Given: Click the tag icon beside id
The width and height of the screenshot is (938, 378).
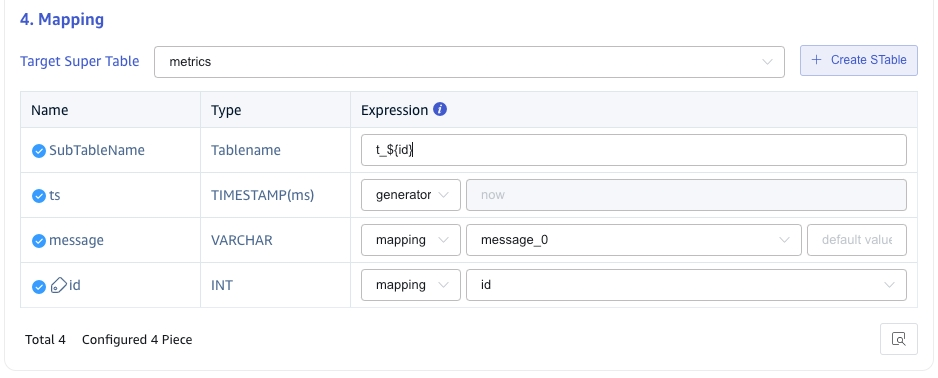Looking at the screenshot, I should 59,285.
